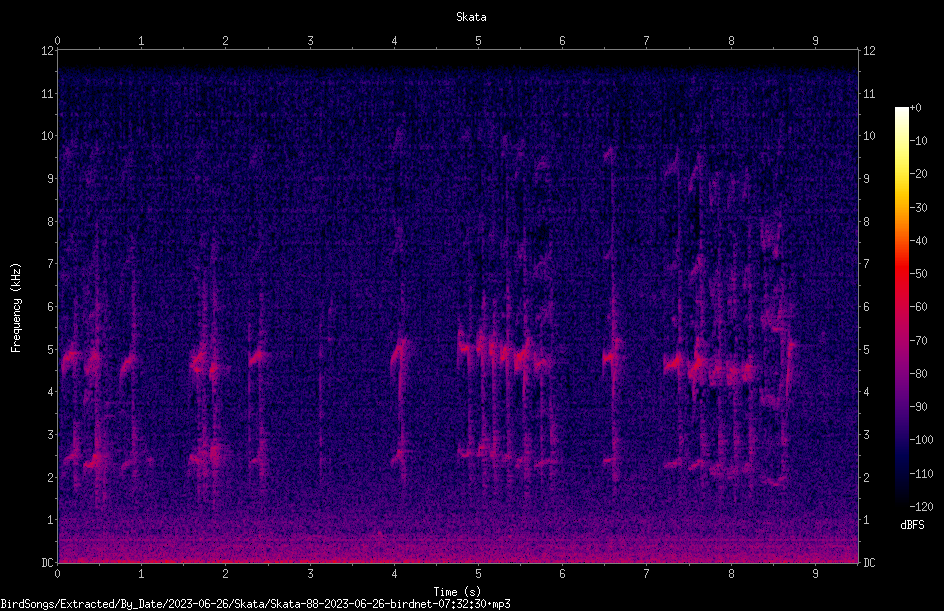Viewport: 944px width, 611px height.
Task: Click the bird call at 6.6 seconds
Action: [612, 356]
